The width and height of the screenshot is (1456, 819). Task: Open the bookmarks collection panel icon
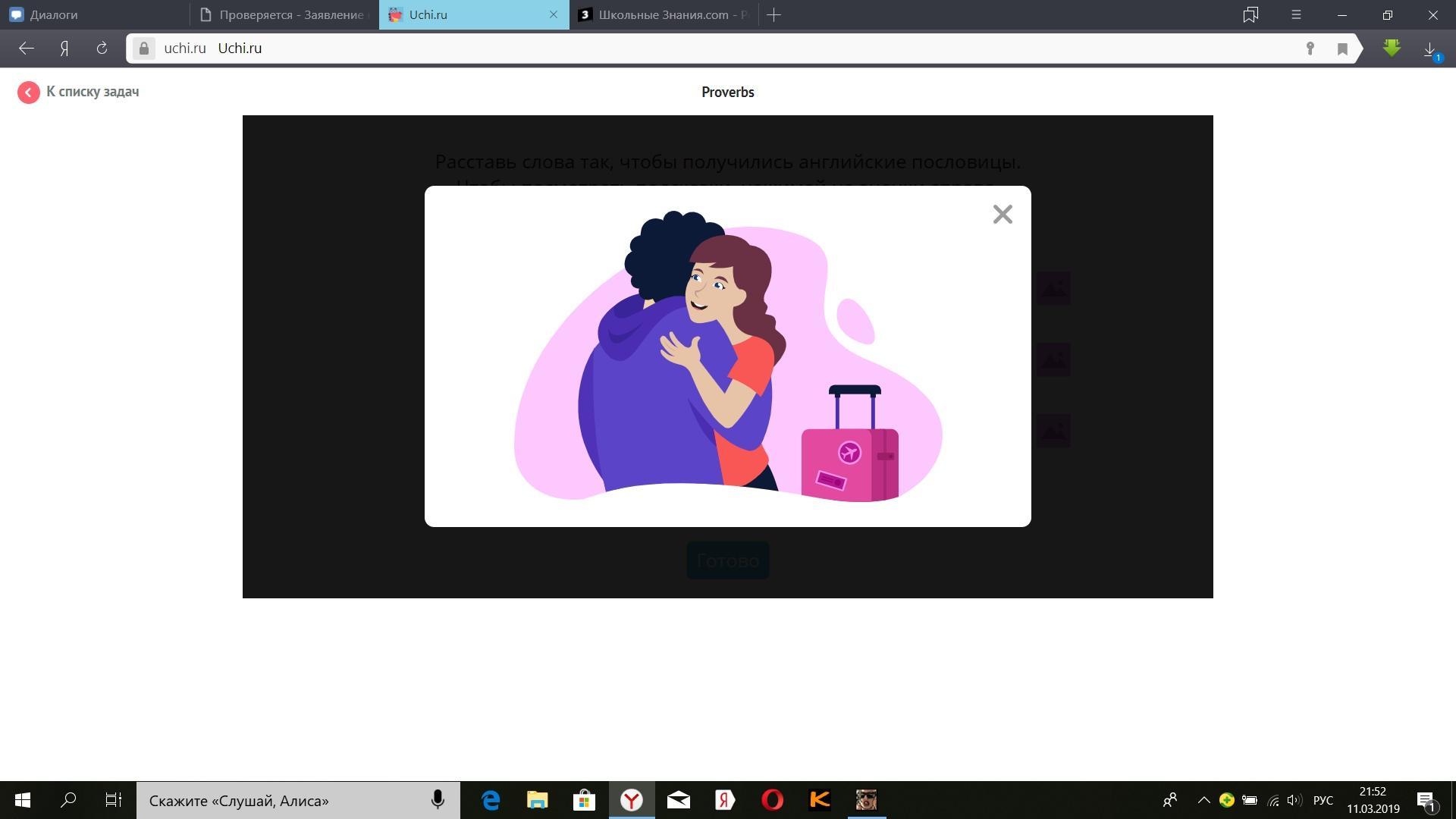(x=1250, y=14)
